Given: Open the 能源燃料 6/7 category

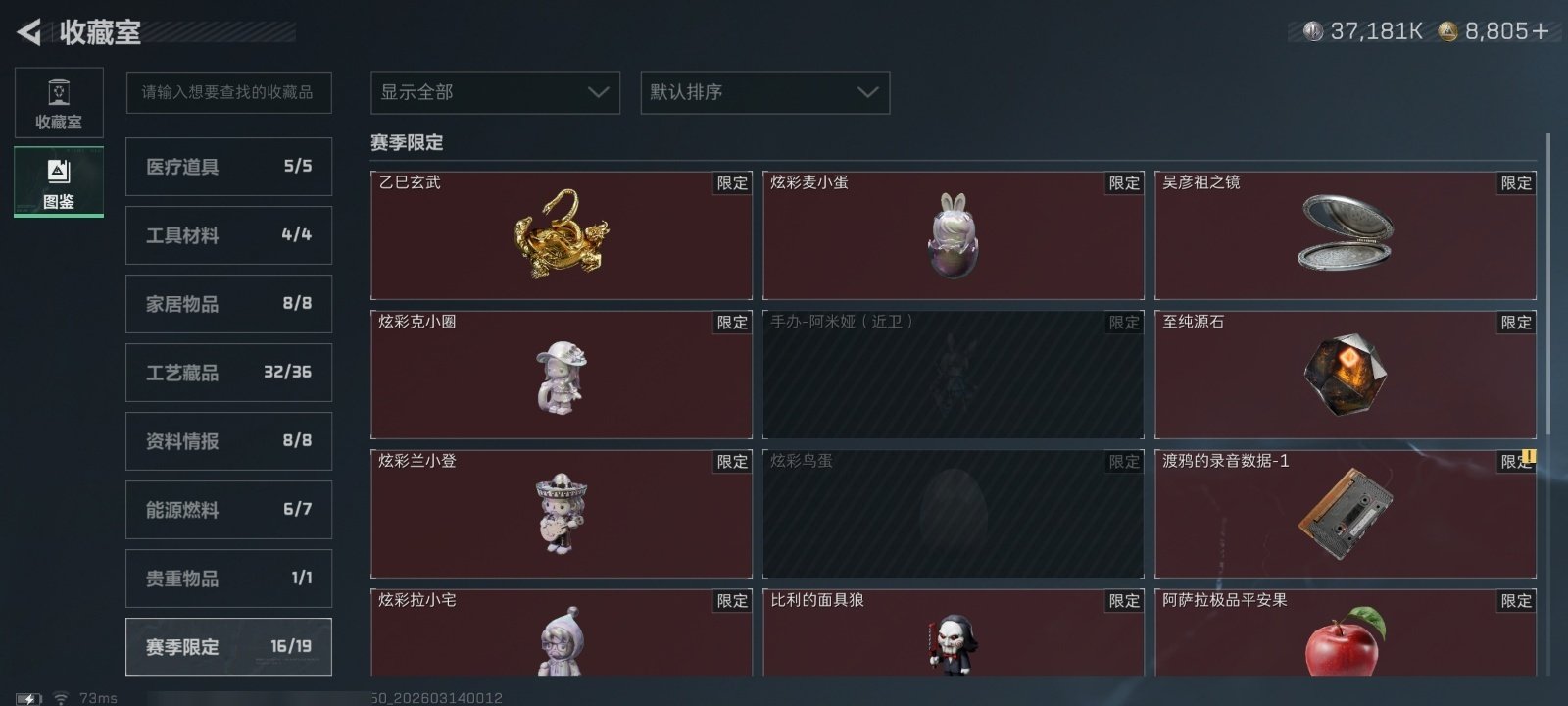Looking at the screenshot, I should [x=228, y=510].
